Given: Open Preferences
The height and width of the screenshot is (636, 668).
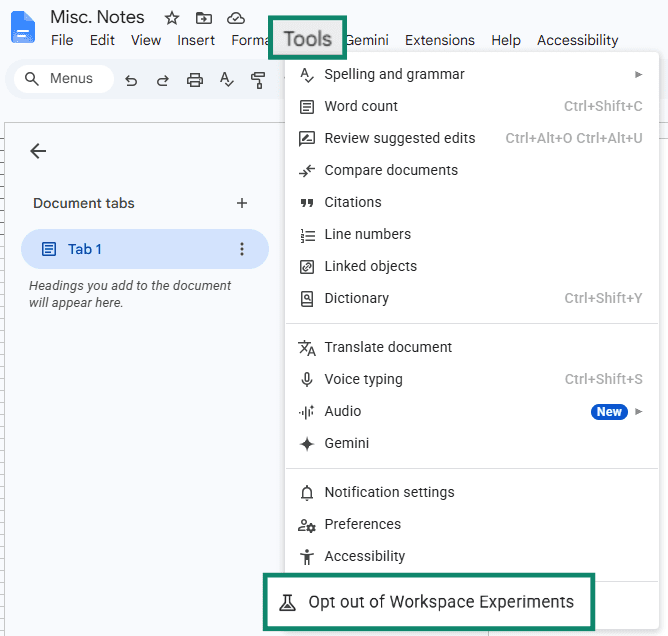Looking at the screenshot, I should [472, 524].
